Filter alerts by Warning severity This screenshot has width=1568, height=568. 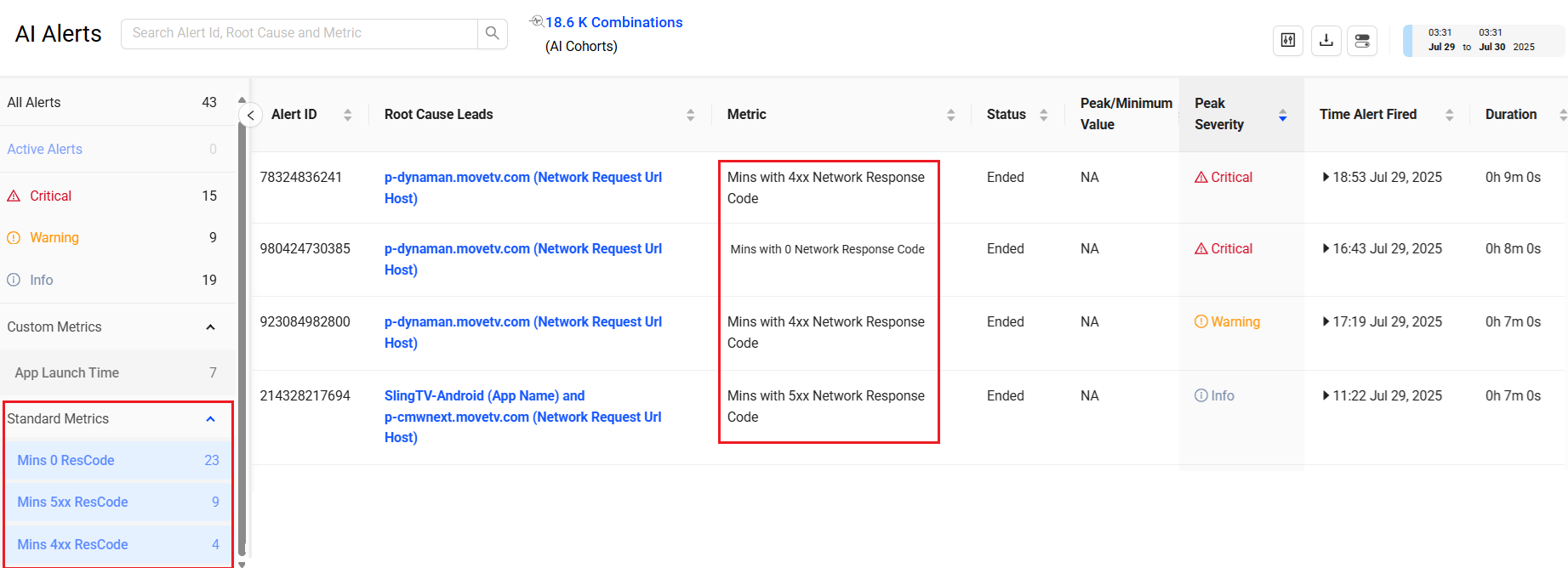[54, 238]
